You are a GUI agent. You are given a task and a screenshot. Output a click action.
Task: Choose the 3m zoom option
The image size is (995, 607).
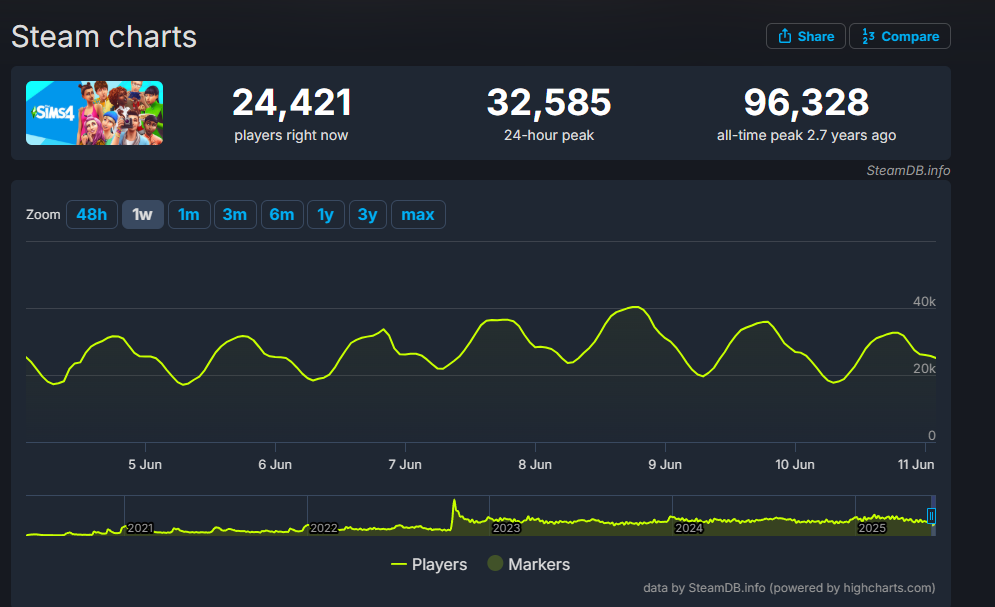click(234, 214)
